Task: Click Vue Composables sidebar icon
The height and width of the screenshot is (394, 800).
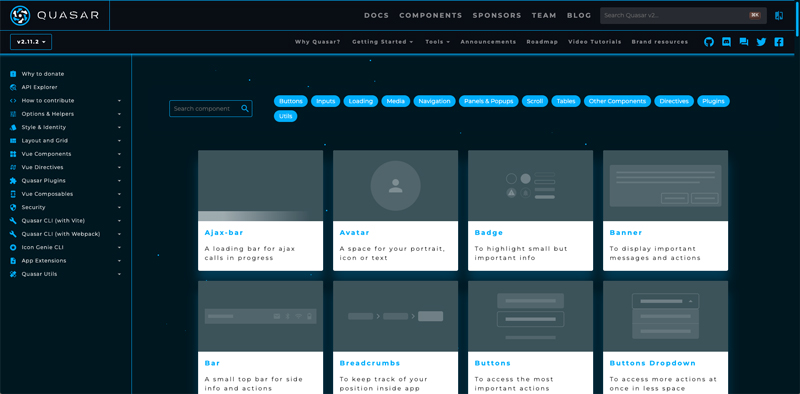Action: click(13, 194)
